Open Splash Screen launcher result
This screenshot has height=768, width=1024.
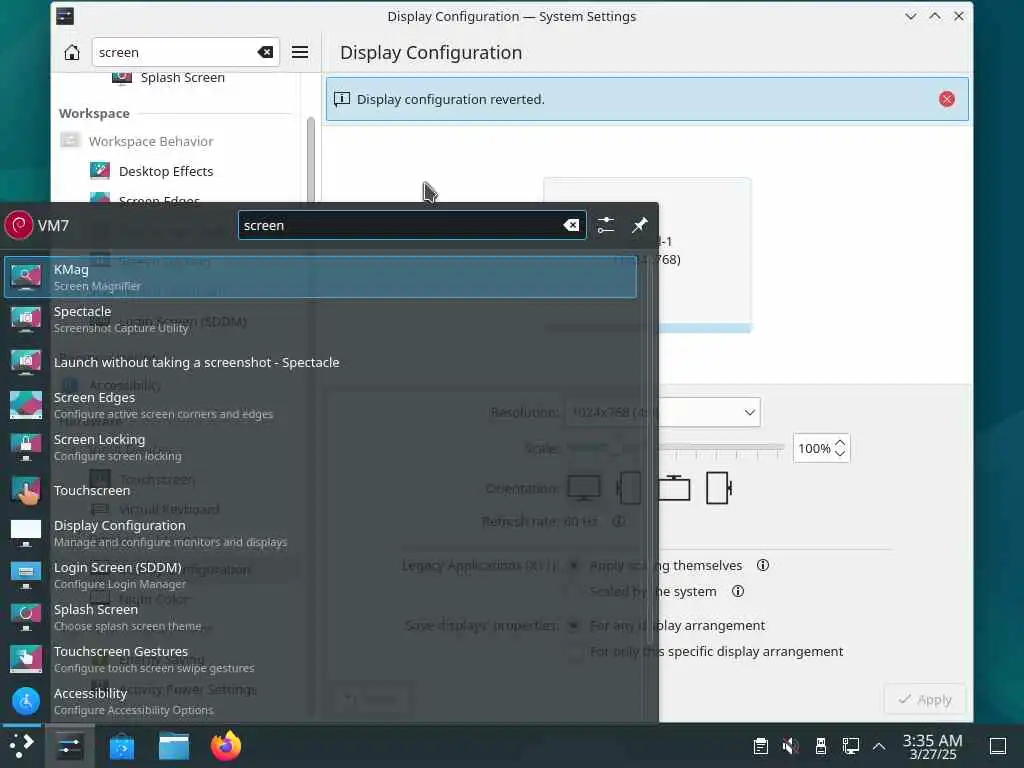[320, 617]
